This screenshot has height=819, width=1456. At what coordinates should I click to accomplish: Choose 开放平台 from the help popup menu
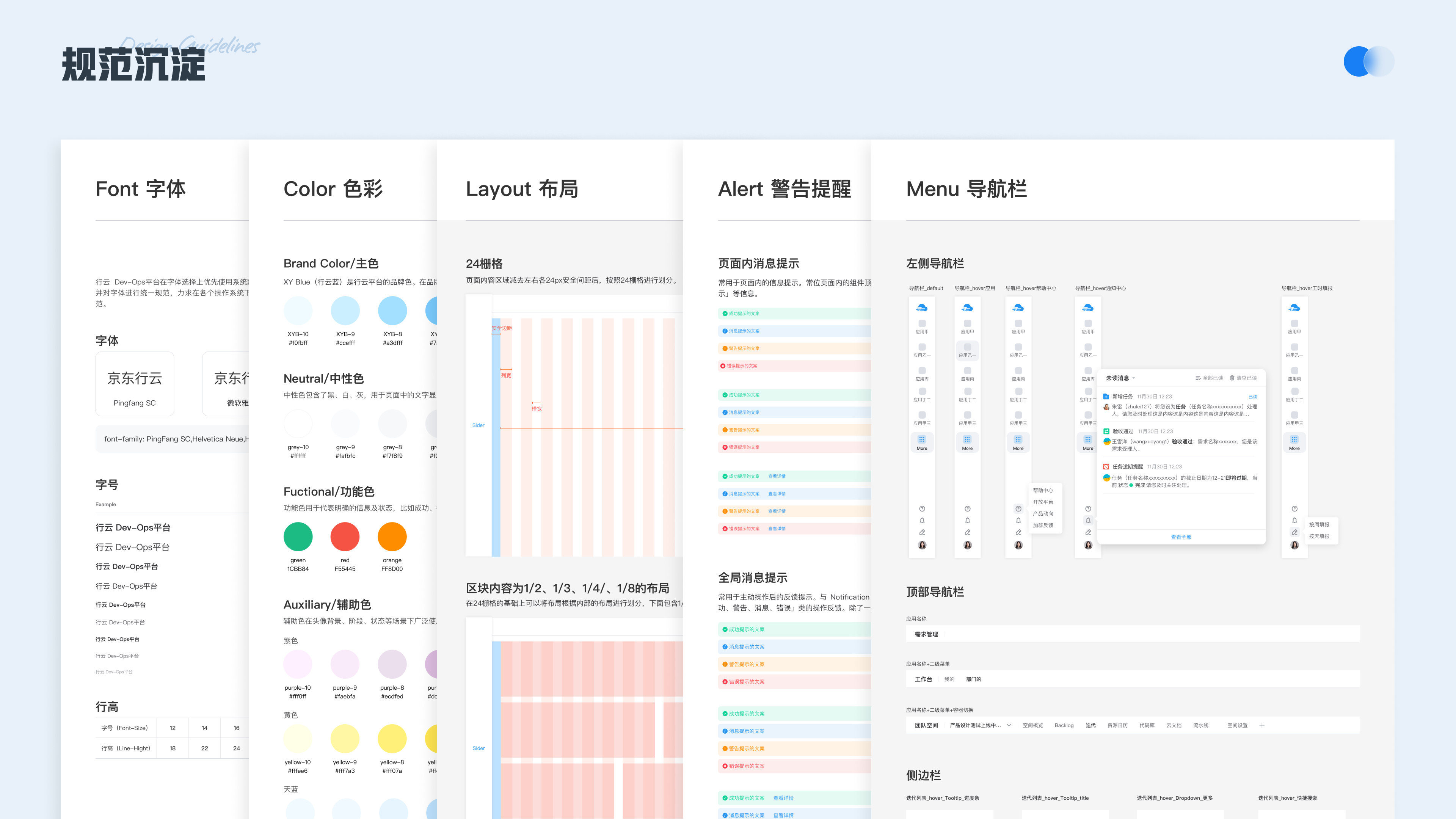pyautogui.click(x=1043, y=502)
